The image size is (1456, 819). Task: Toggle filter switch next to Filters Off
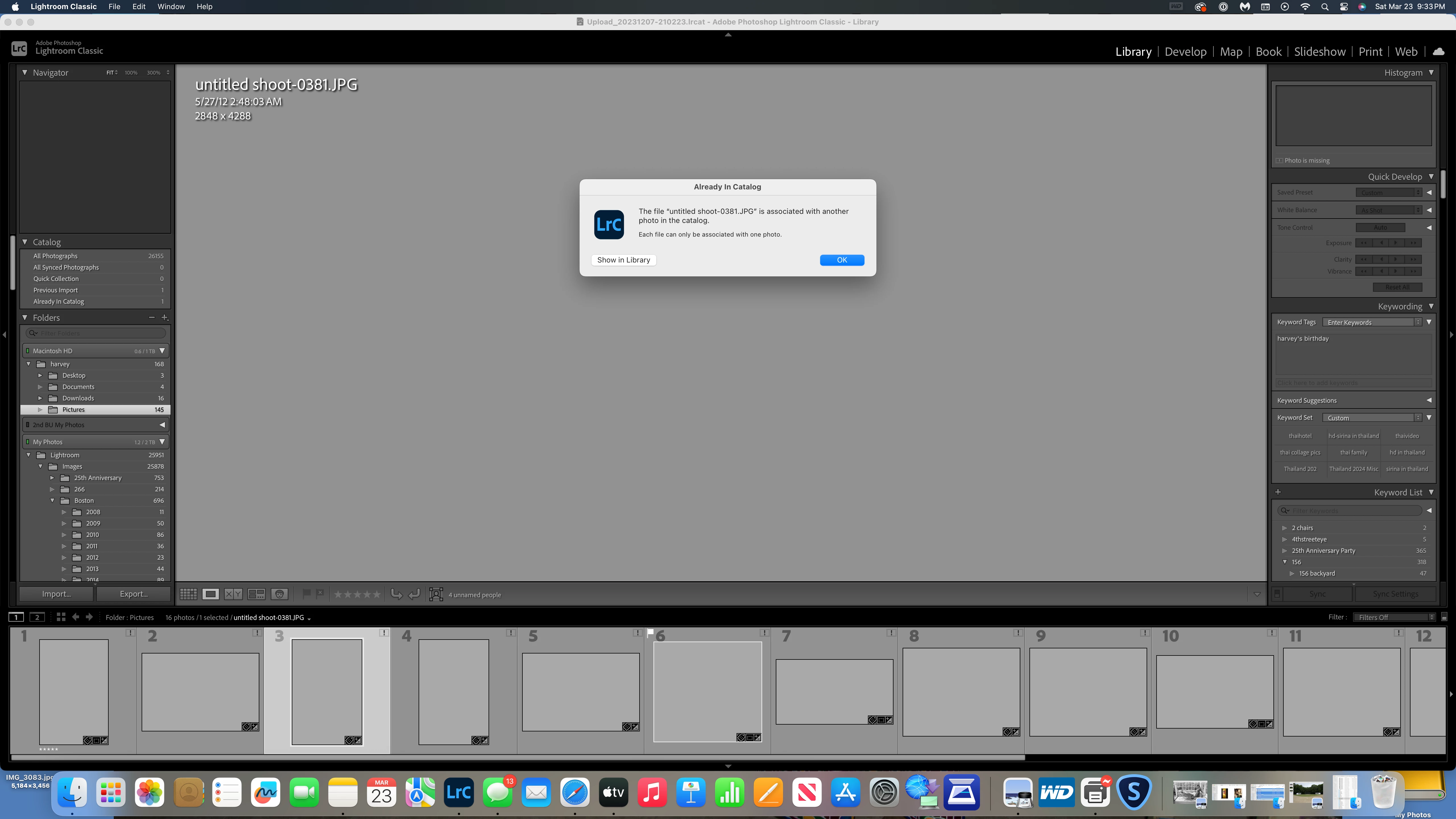(x=1444, y=617)
